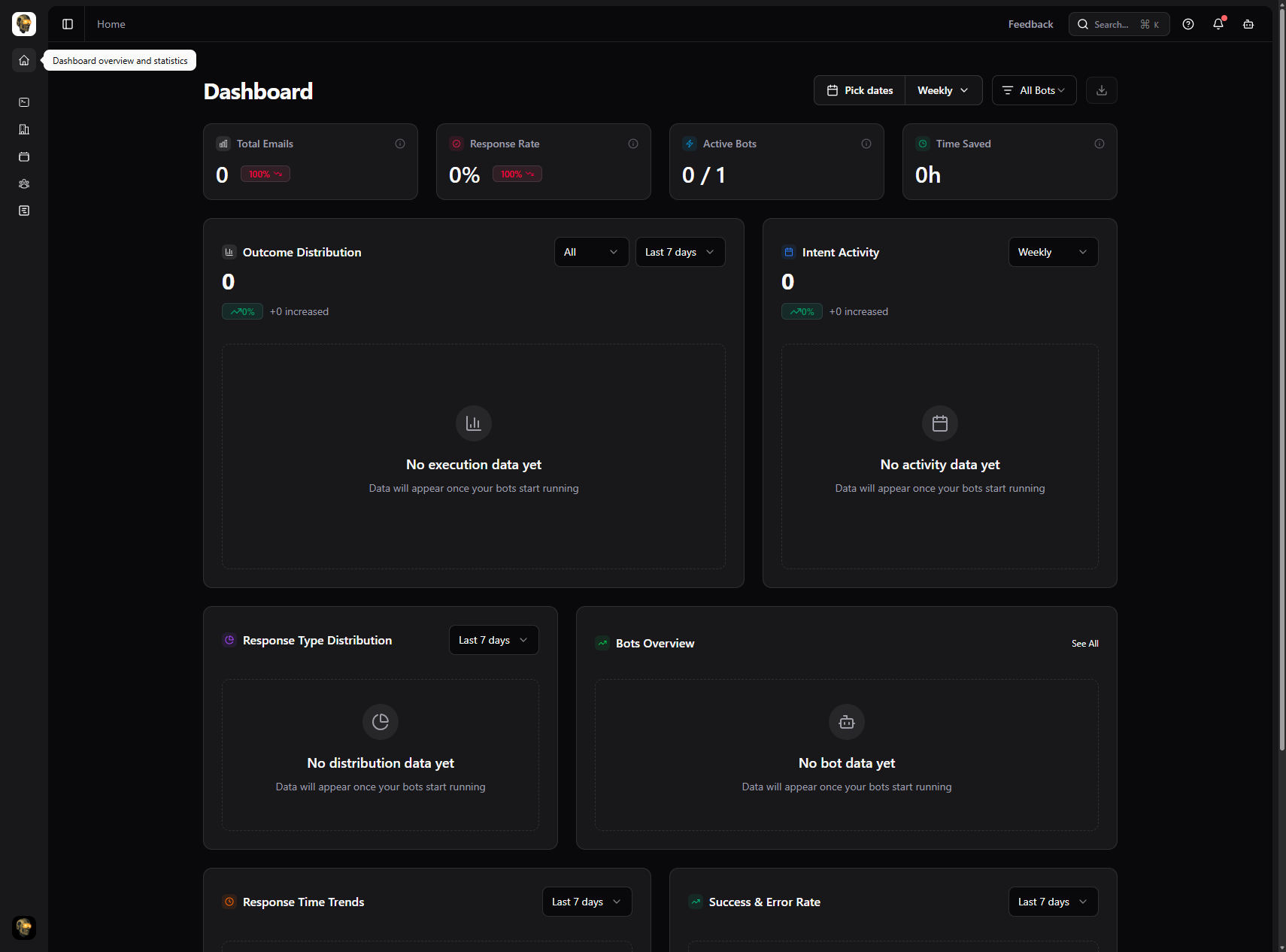
Task: Click the Total Emails info icon
Action: click(x=400, y=144)
